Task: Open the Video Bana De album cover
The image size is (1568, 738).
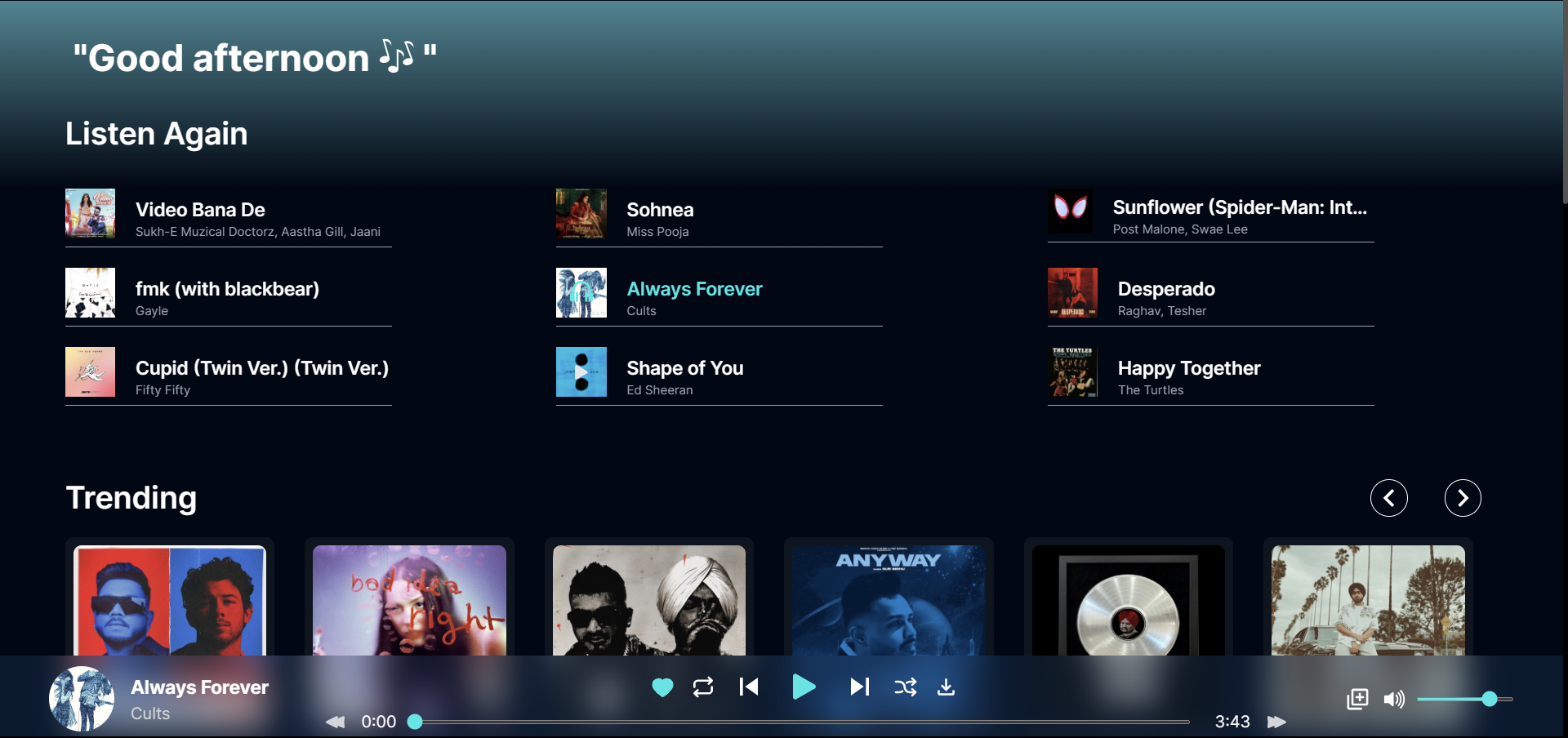Action: (90, 213)
